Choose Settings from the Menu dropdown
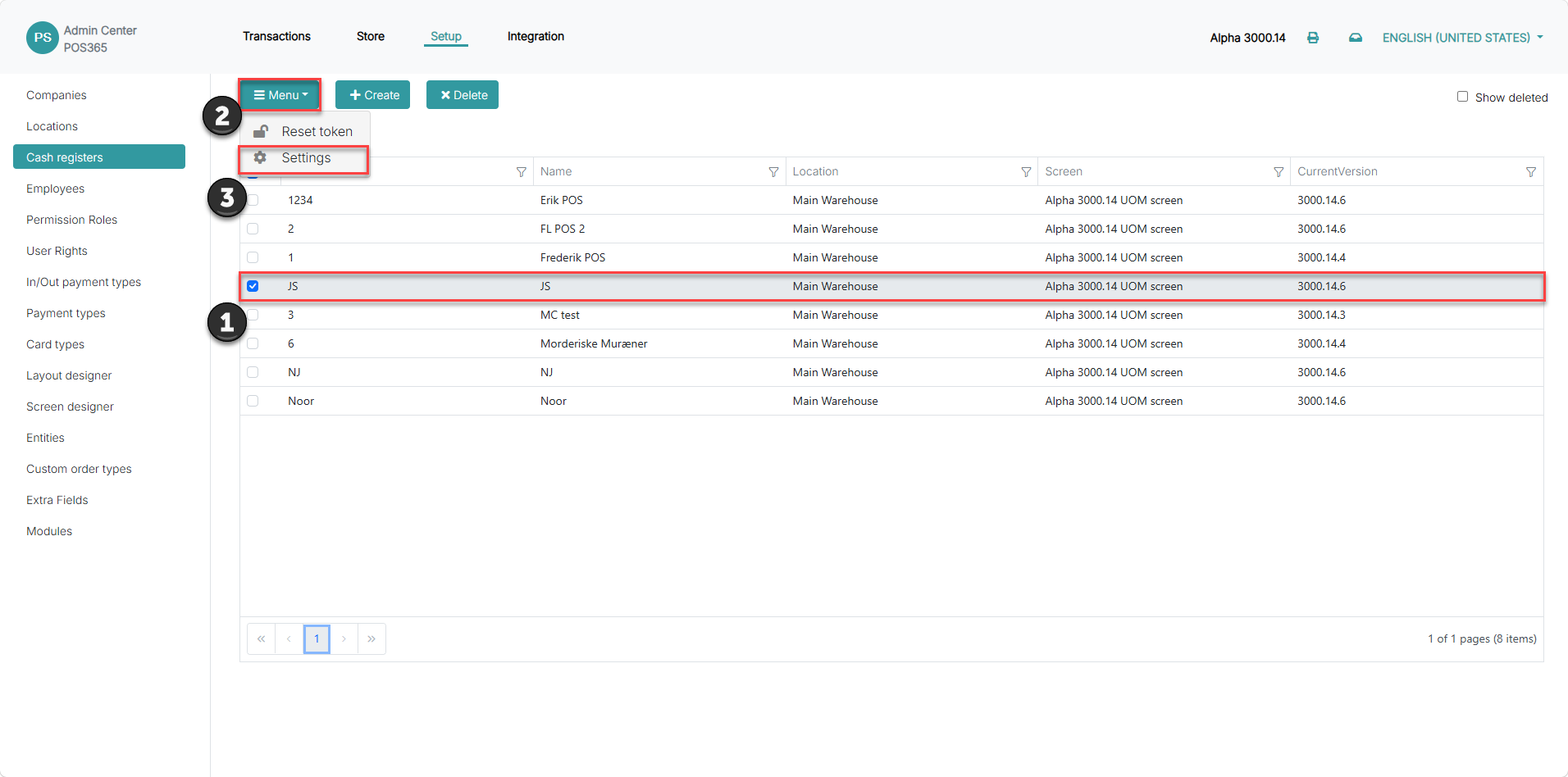 [304, 158]
